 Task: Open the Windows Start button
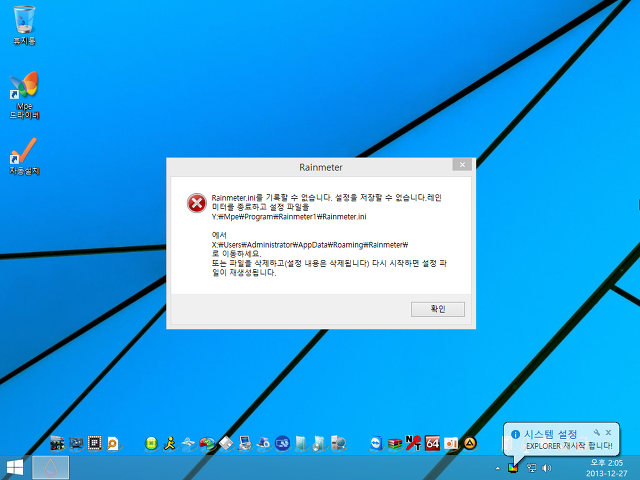coord(15,468)
